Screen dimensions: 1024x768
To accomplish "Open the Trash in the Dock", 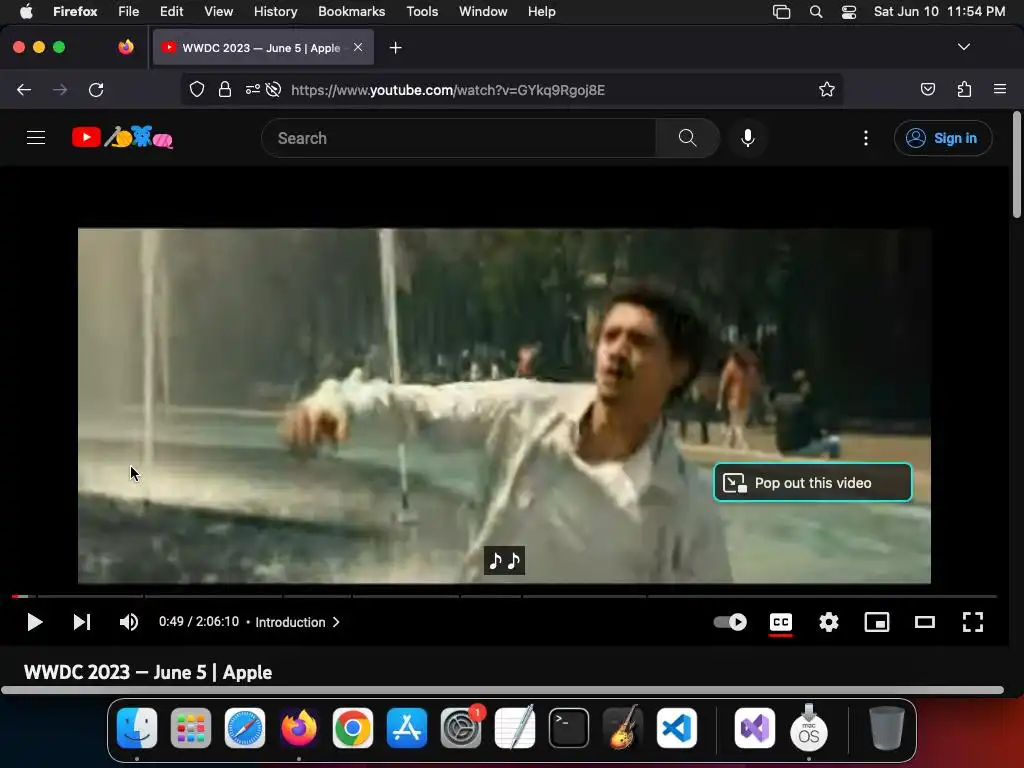I will pyautogui.click(x=887, y=728).
